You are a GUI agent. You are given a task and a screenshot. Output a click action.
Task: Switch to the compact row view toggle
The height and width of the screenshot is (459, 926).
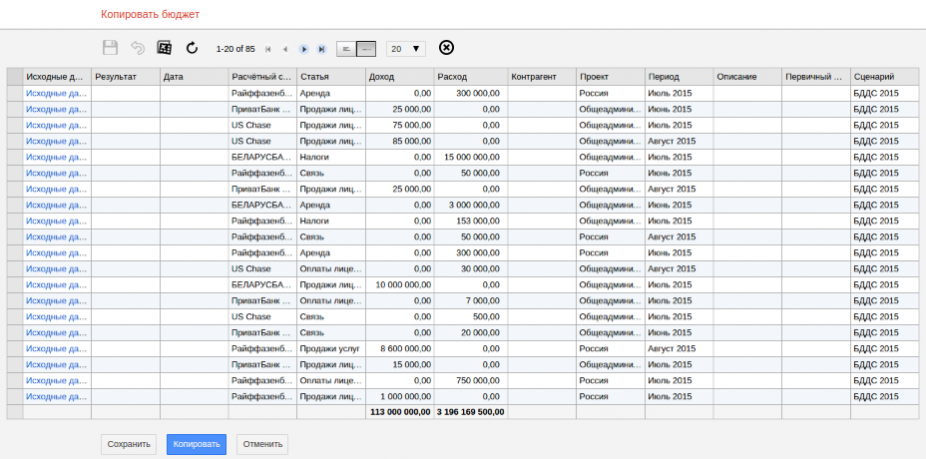tap(346, 48)
